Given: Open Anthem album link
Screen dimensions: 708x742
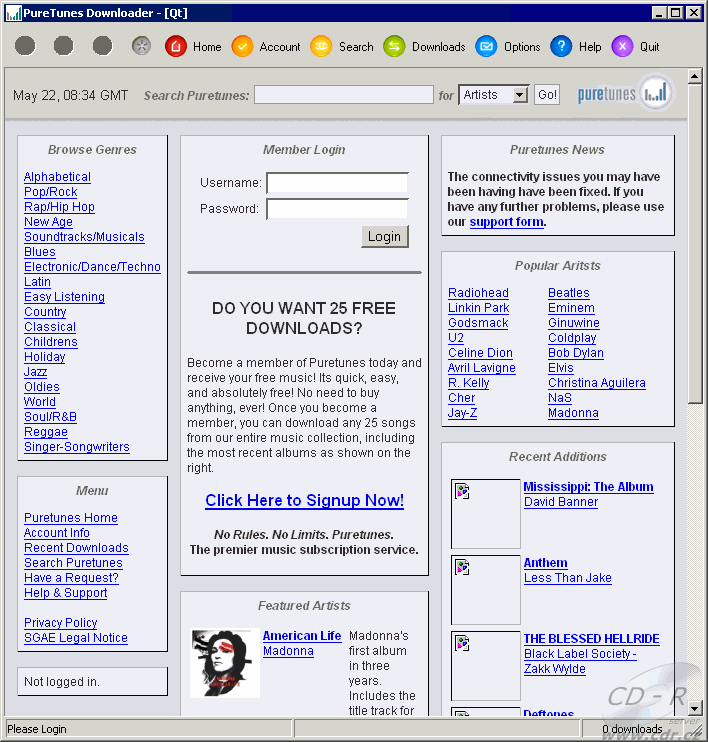Looking at the screenshot, I should (x=545, y=563).
